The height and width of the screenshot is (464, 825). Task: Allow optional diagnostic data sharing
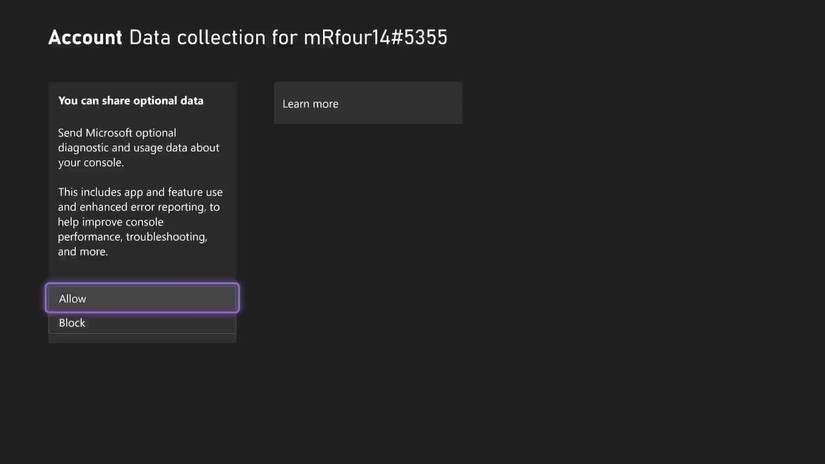click(x=142, y=298)
